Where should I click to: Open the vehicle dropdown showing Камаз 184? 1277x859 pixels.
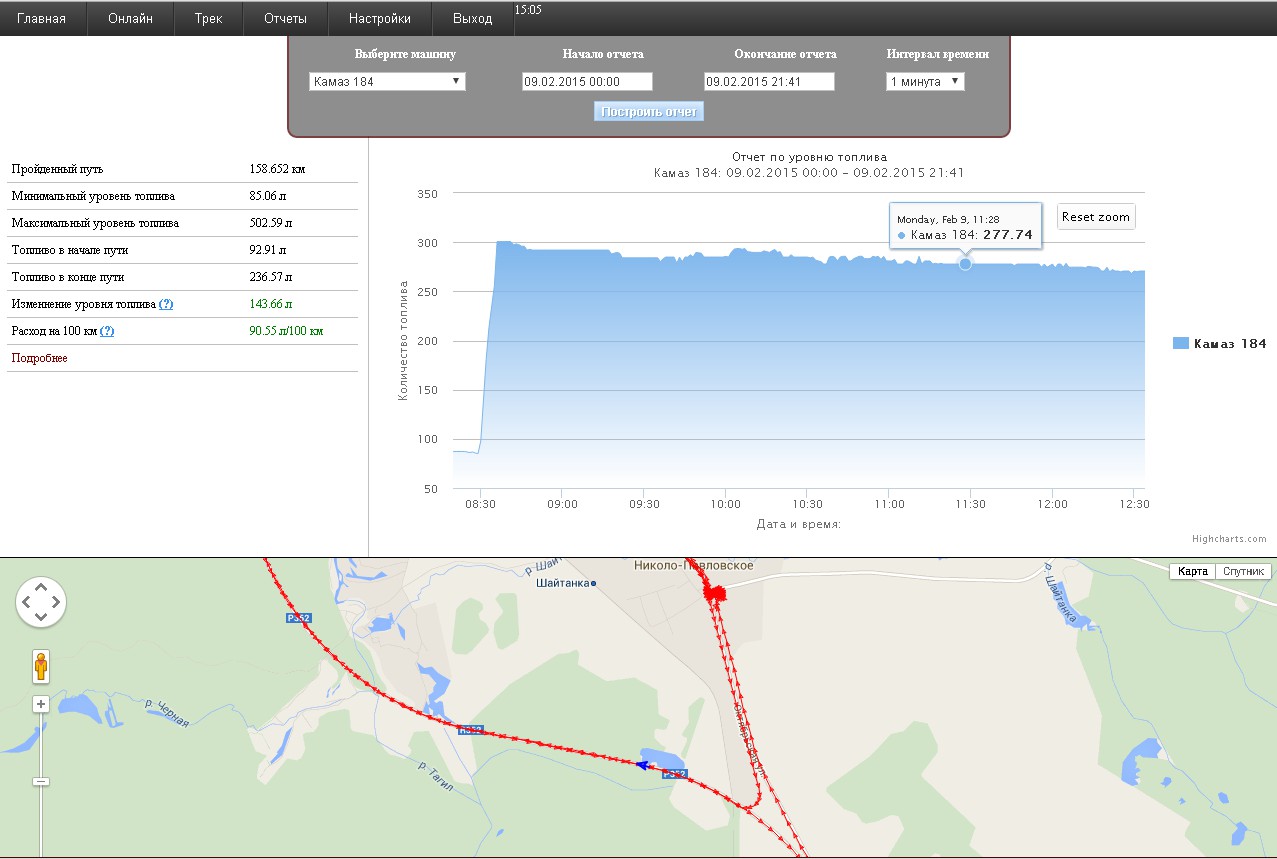[x=387, y=82]
